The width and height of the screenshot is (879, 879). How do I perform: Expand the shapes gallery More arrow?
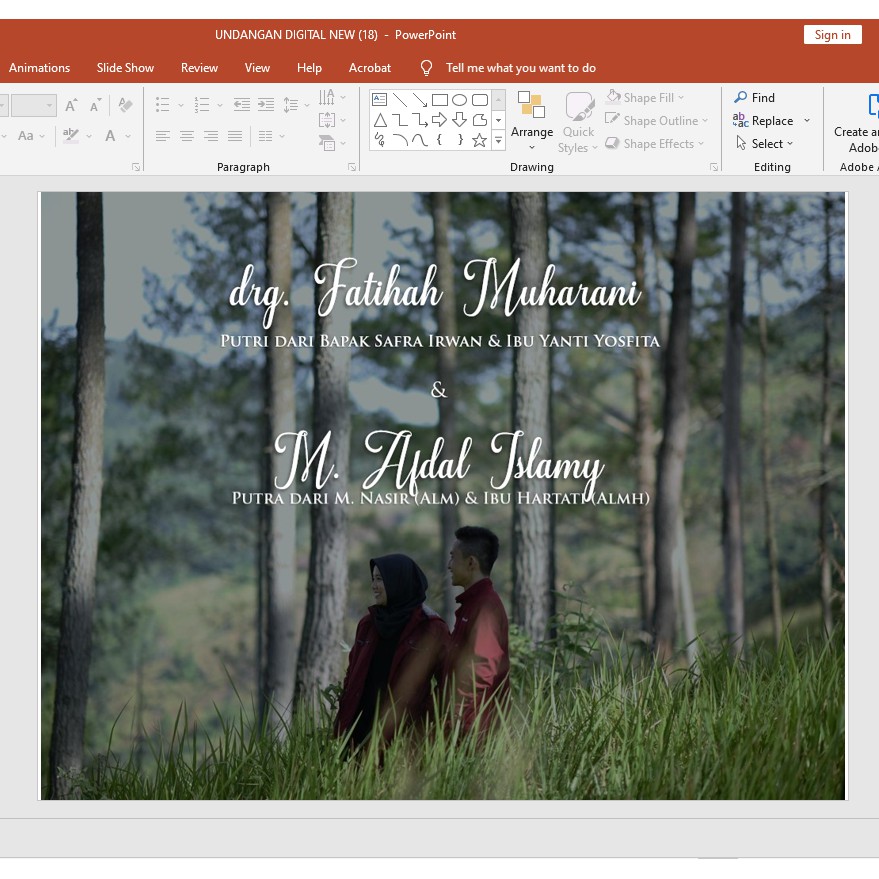(x=498, y=141)
